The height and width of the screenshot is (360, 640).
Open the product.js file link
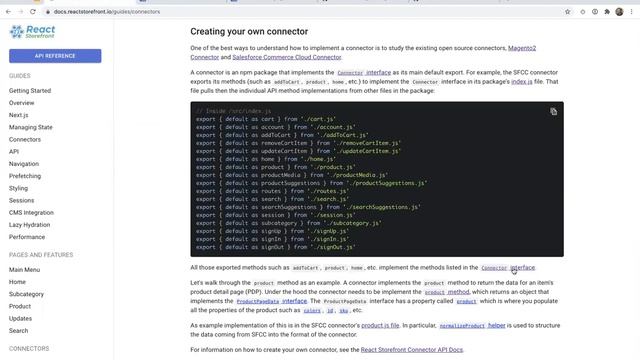tap(380, 326)
